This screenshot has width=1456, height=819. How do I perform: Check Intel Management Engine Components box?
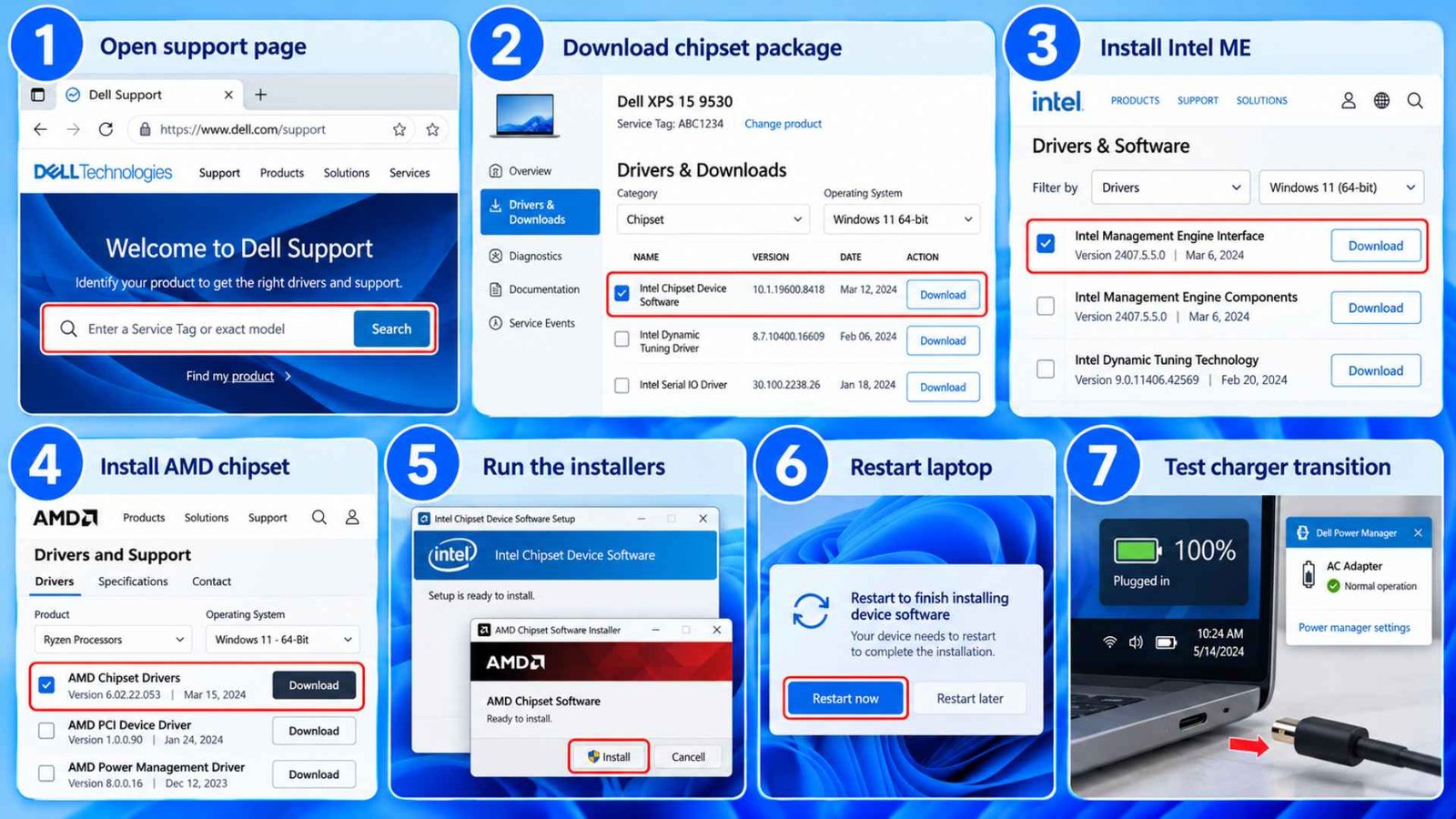click(x=1046, y=306)
